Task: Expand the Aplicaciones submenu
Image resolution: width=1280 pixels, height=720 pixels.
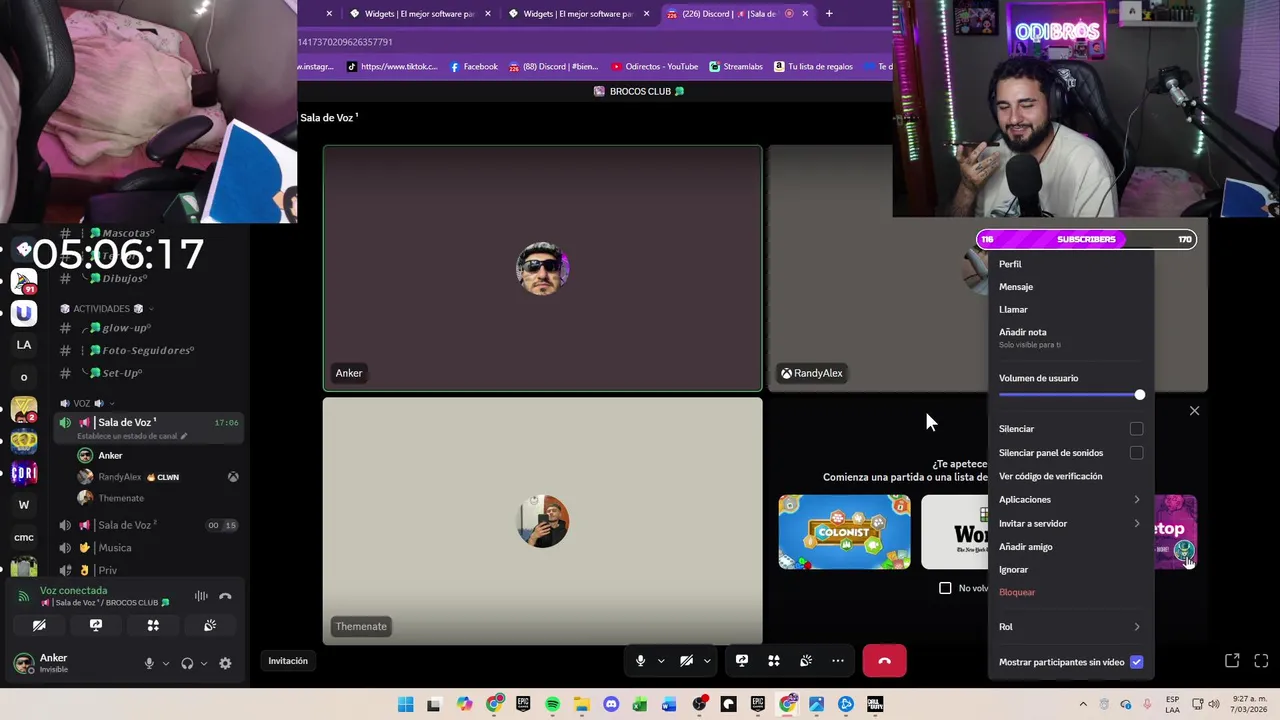Action: point(1070,499)
